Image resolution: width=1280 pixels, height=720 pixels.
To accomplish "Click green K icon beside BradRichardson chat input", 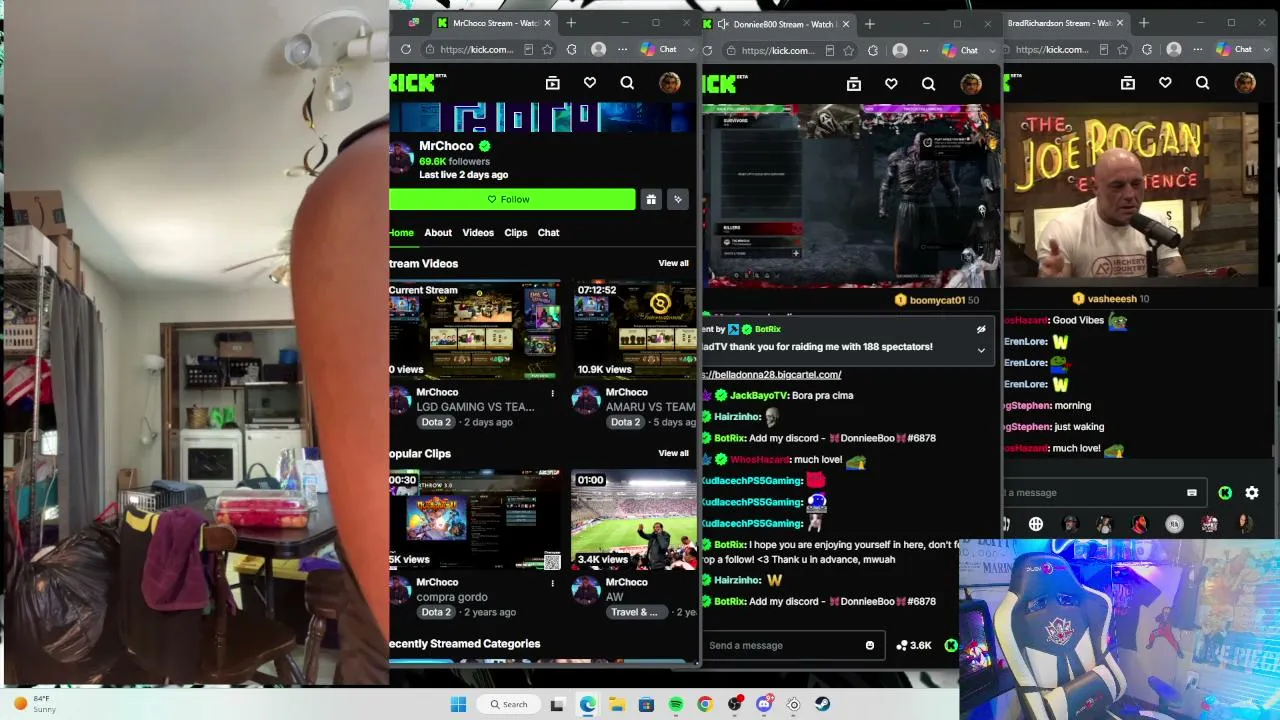I will pyautogui.click(x=1225, y=492).
